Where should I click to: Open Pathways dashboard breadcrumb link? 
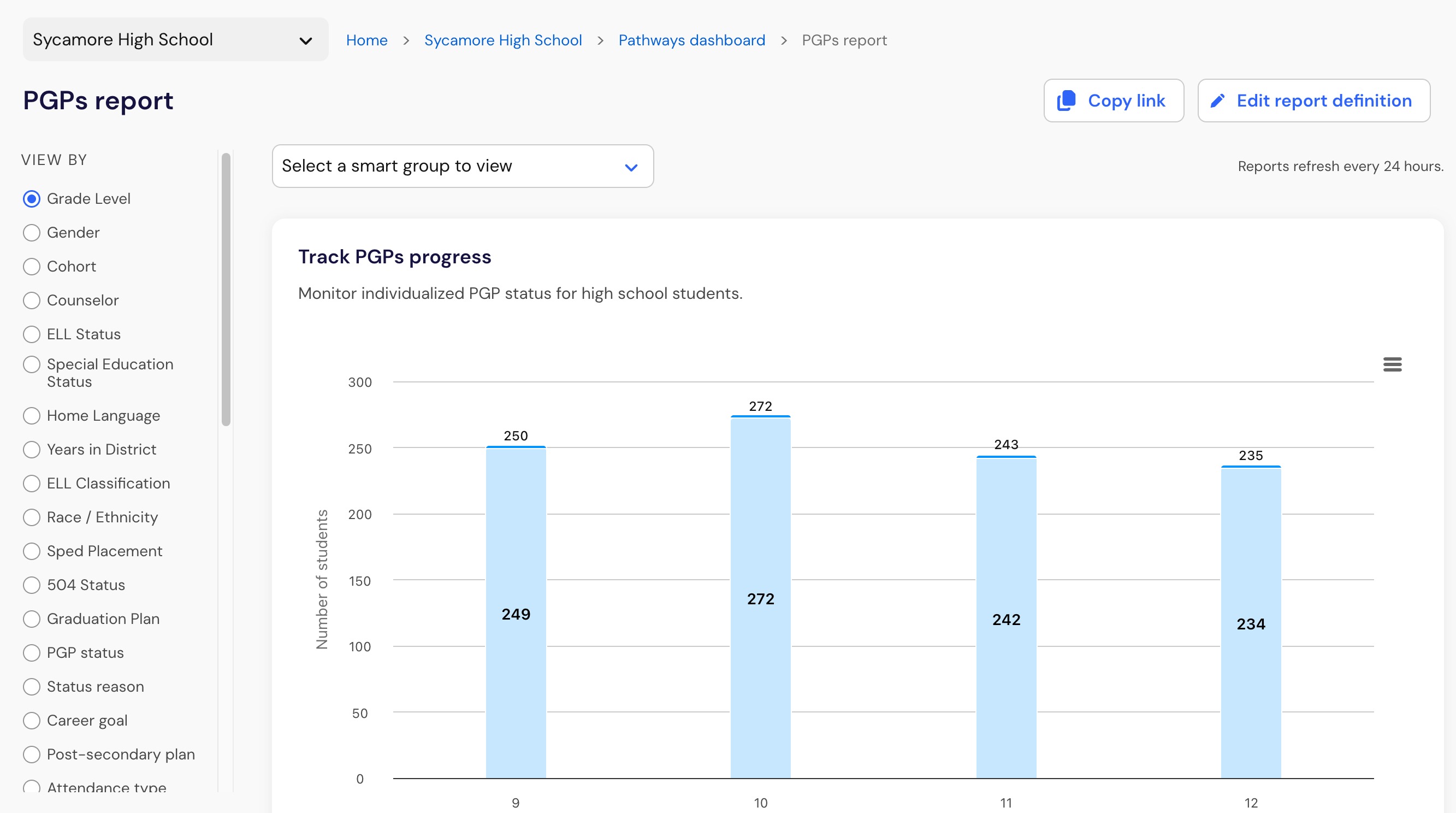(692, 41)
